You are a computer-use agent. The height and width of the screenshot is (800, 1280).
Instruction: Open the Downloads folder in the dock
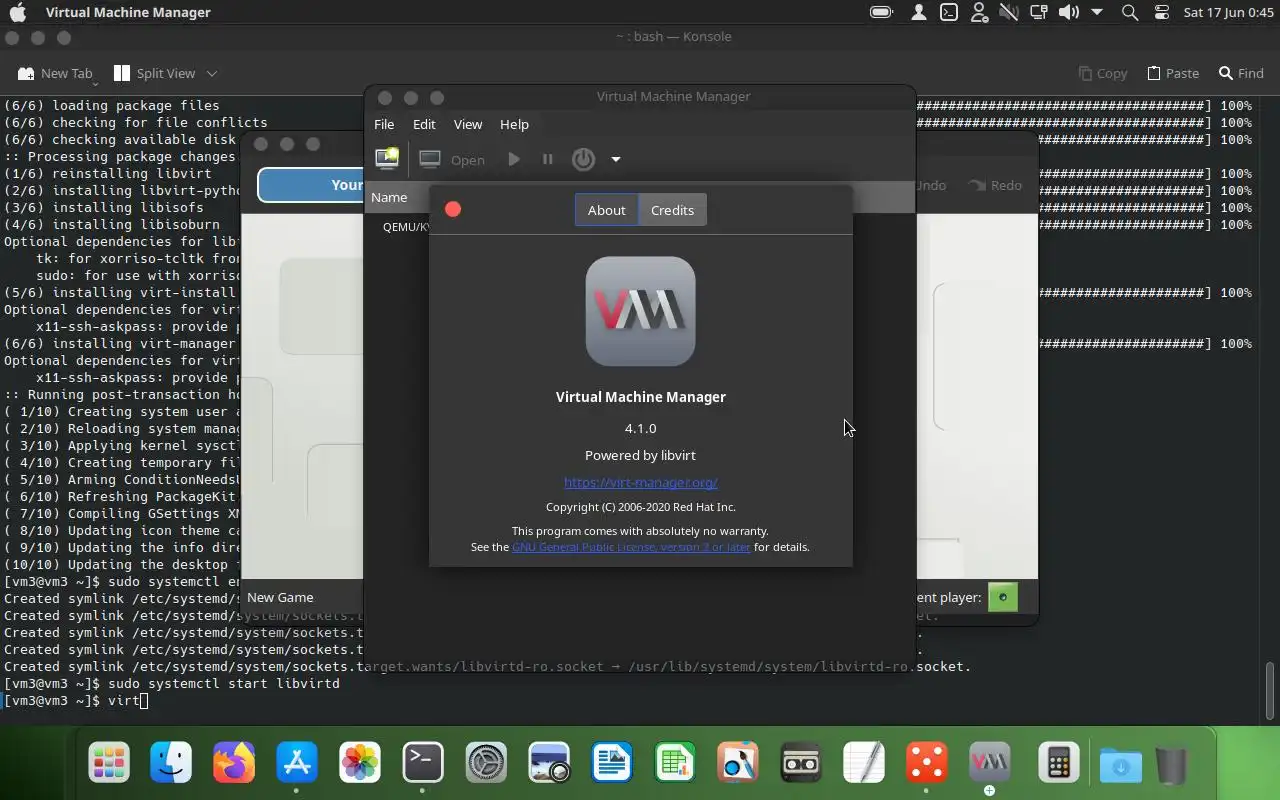point(1121,766)
